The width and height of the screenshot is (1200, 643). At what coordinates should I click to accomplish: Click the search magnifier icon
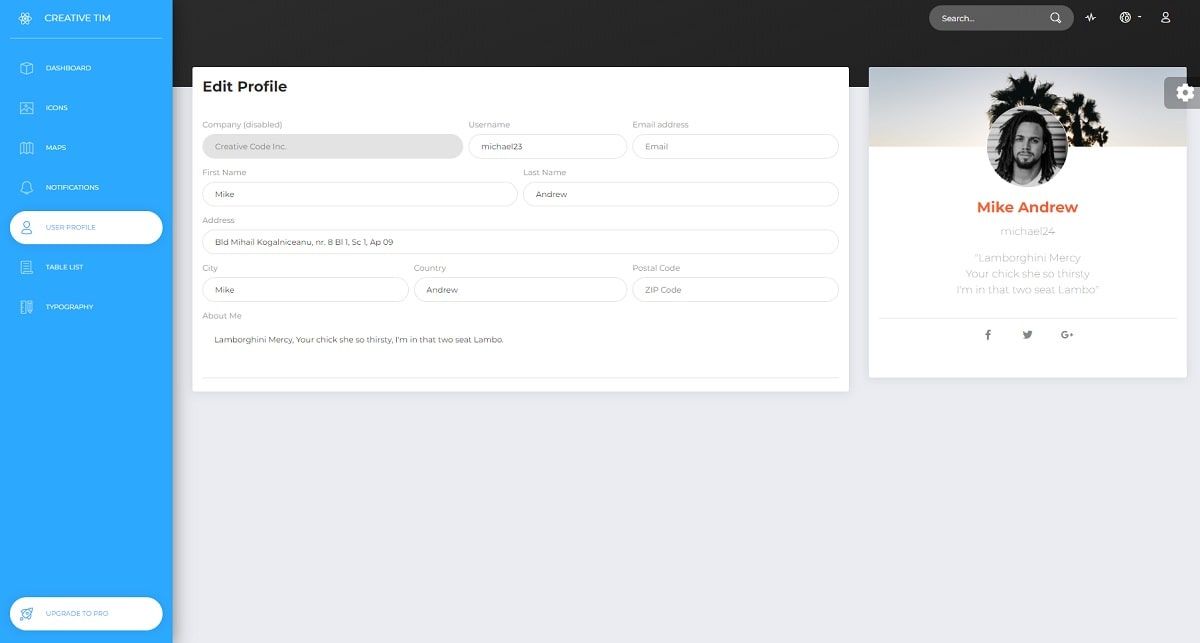coord(1056,17)
